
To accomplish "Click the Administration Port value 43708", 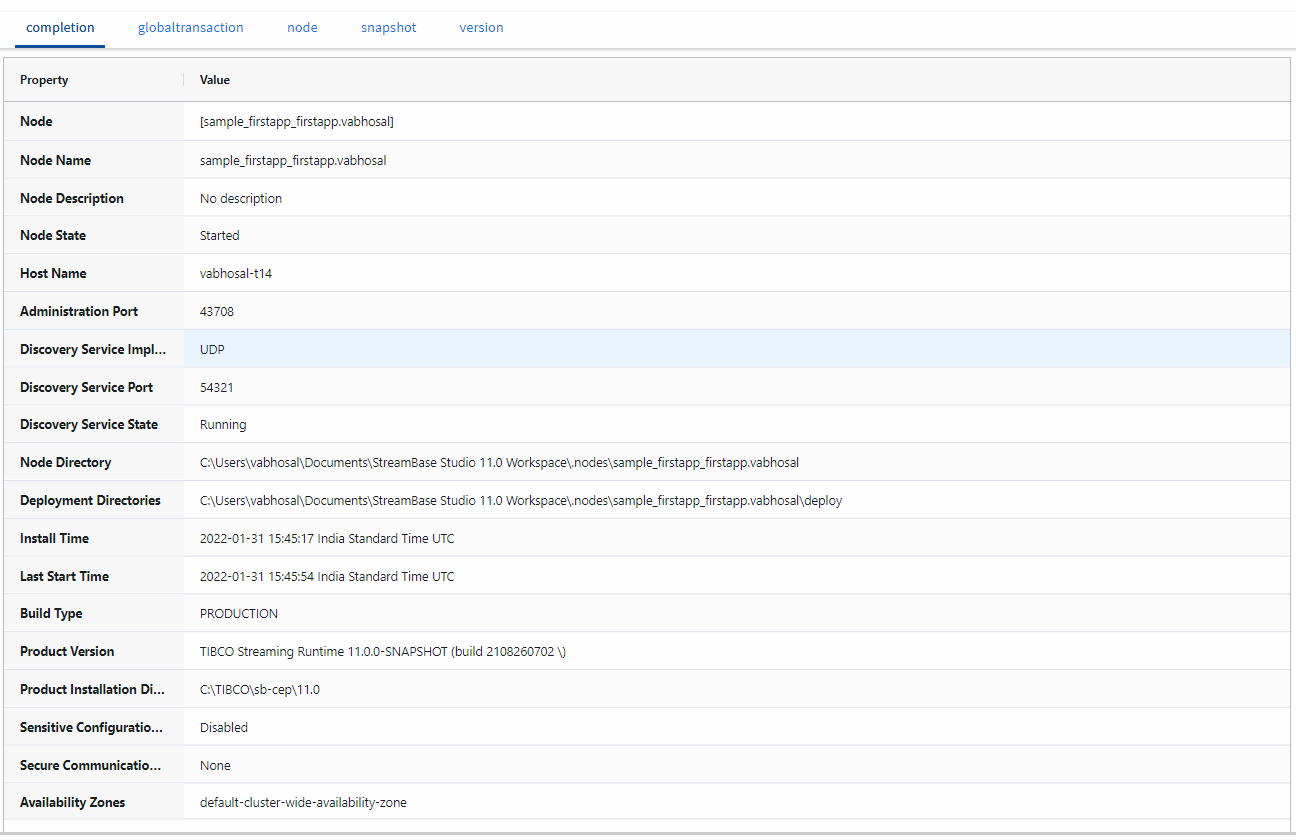I will (217, 312).
